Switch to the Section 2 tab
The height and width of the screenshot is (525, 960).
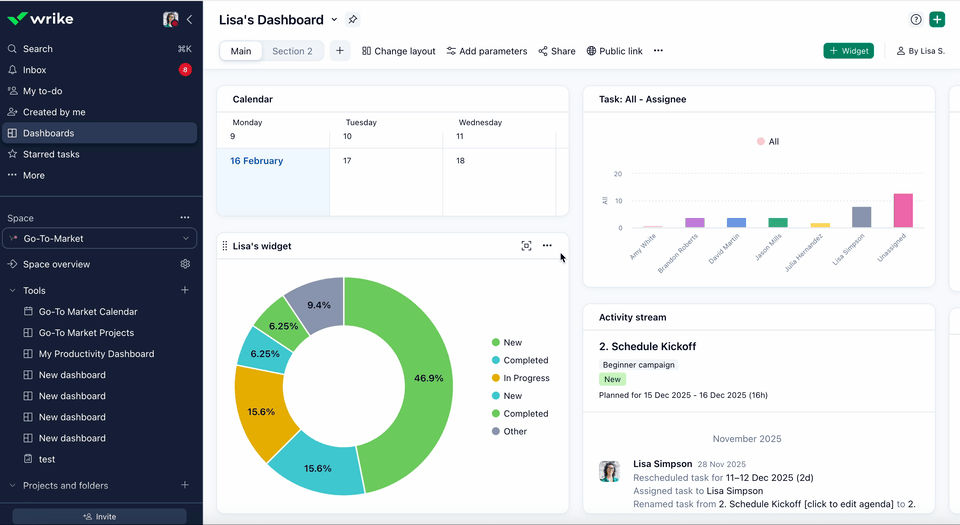[292, 51]
